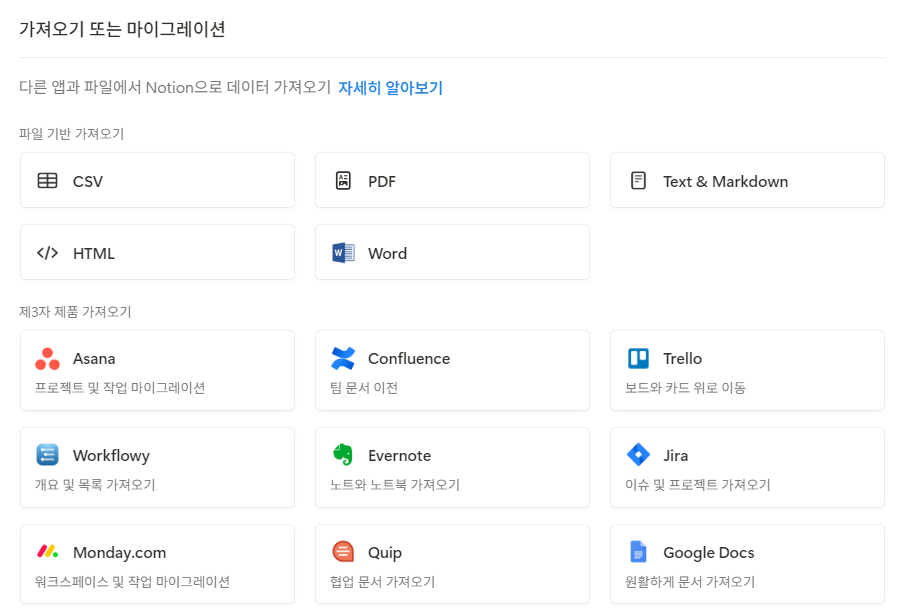Viewport: 905px width, 613px height.
Task: Click the Evernote elephant icon
Action: tap(343, 455)
